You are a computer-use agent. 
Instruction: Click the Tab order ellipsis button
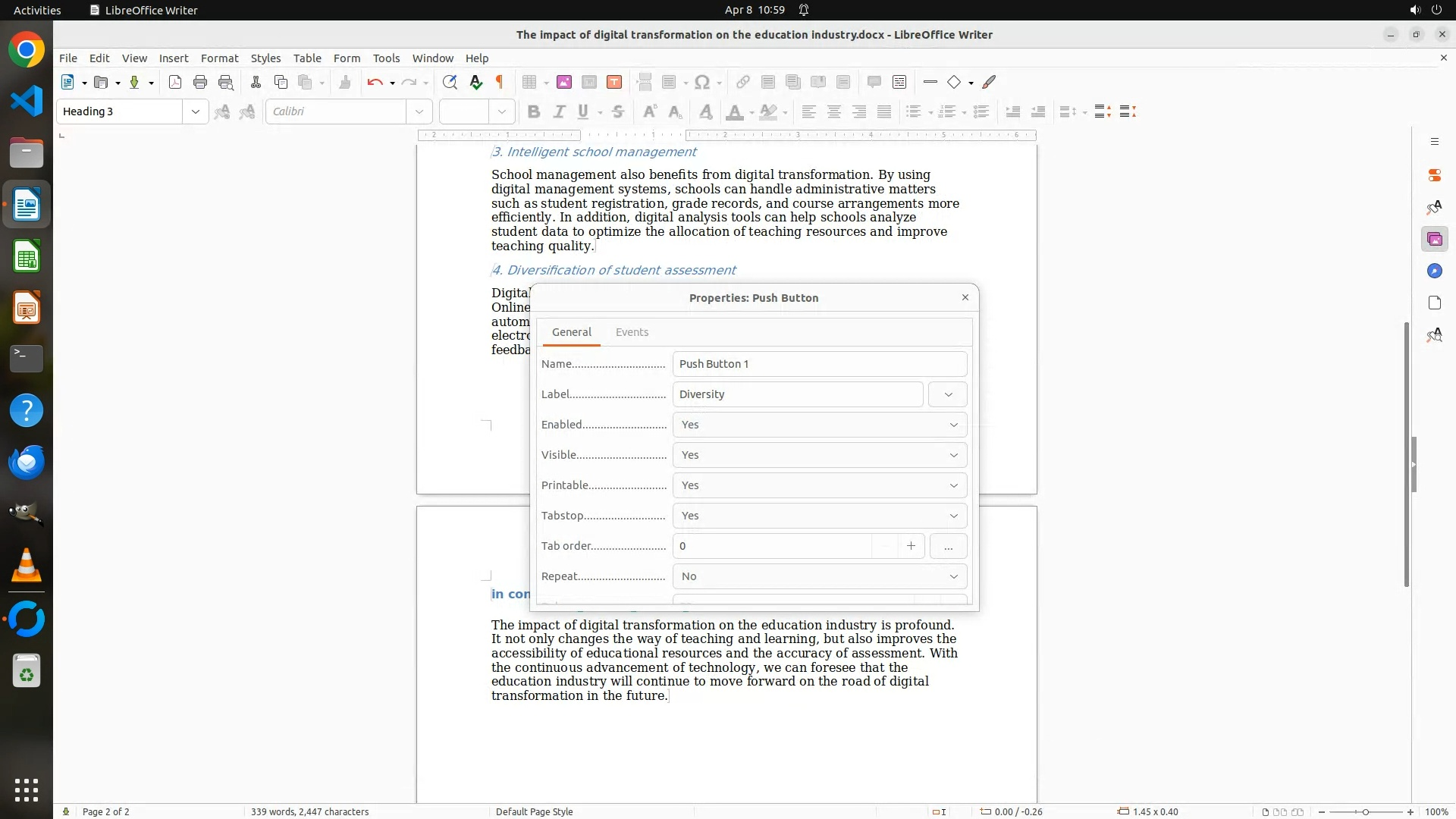948,546
